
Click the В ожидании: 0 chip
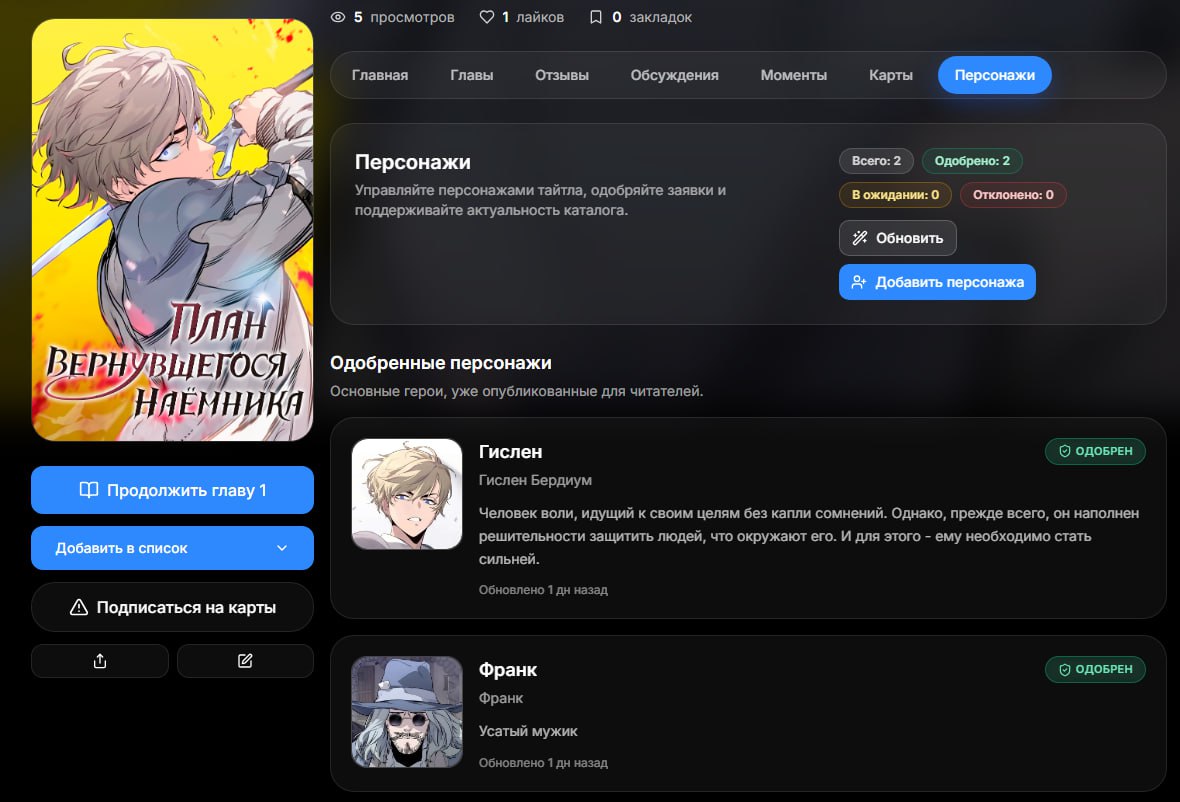click(x=896, y=195)
